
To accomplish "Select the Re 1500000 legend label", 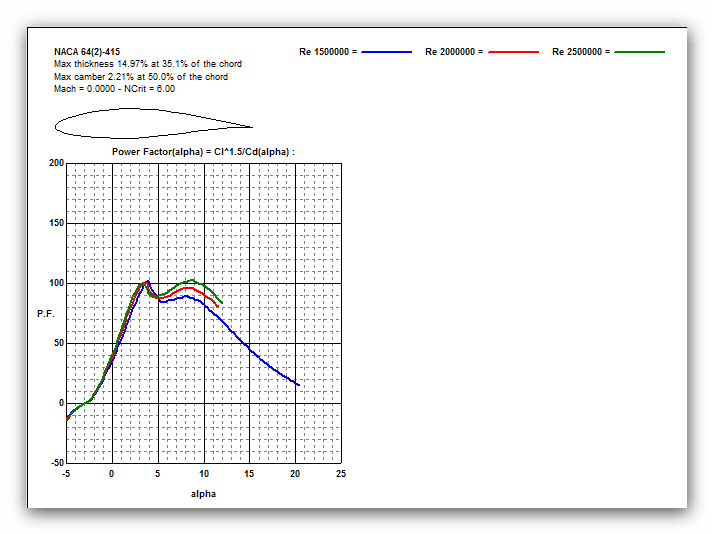I will (327, 51).
